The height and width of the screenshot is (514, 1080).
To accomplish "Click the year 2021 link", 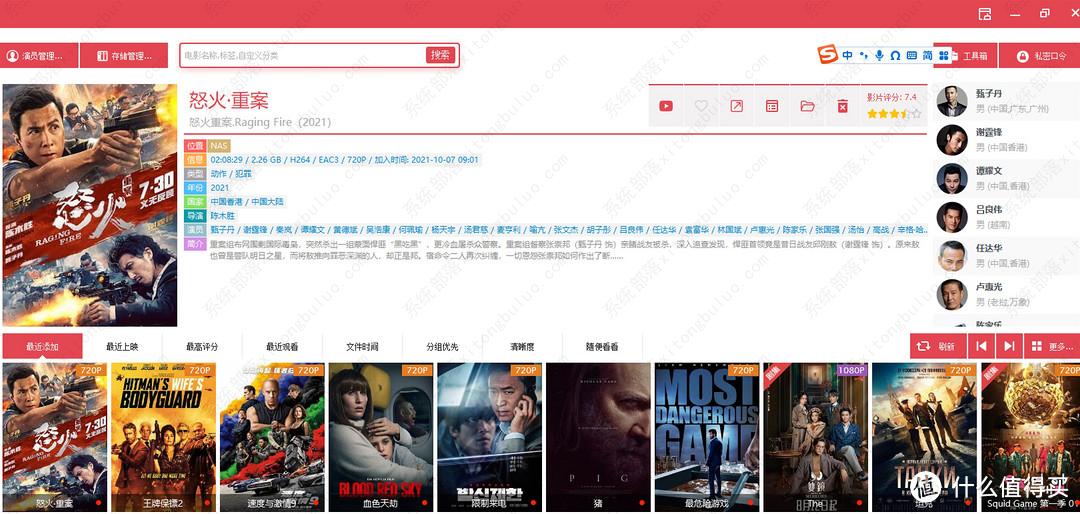I will (220, 187).
